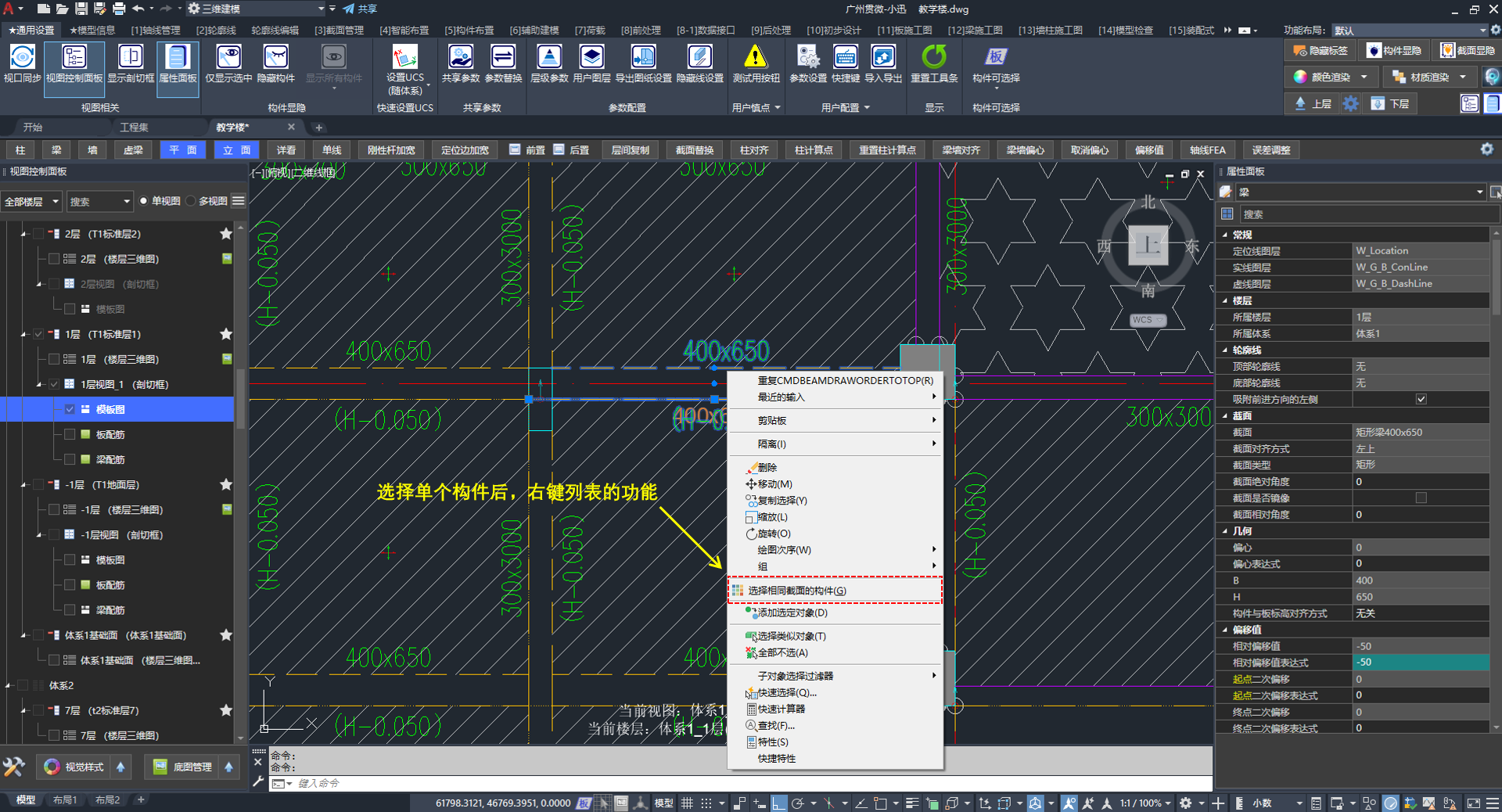Expand the 颜色渲染 dropdown arrow

(1364, 77)
